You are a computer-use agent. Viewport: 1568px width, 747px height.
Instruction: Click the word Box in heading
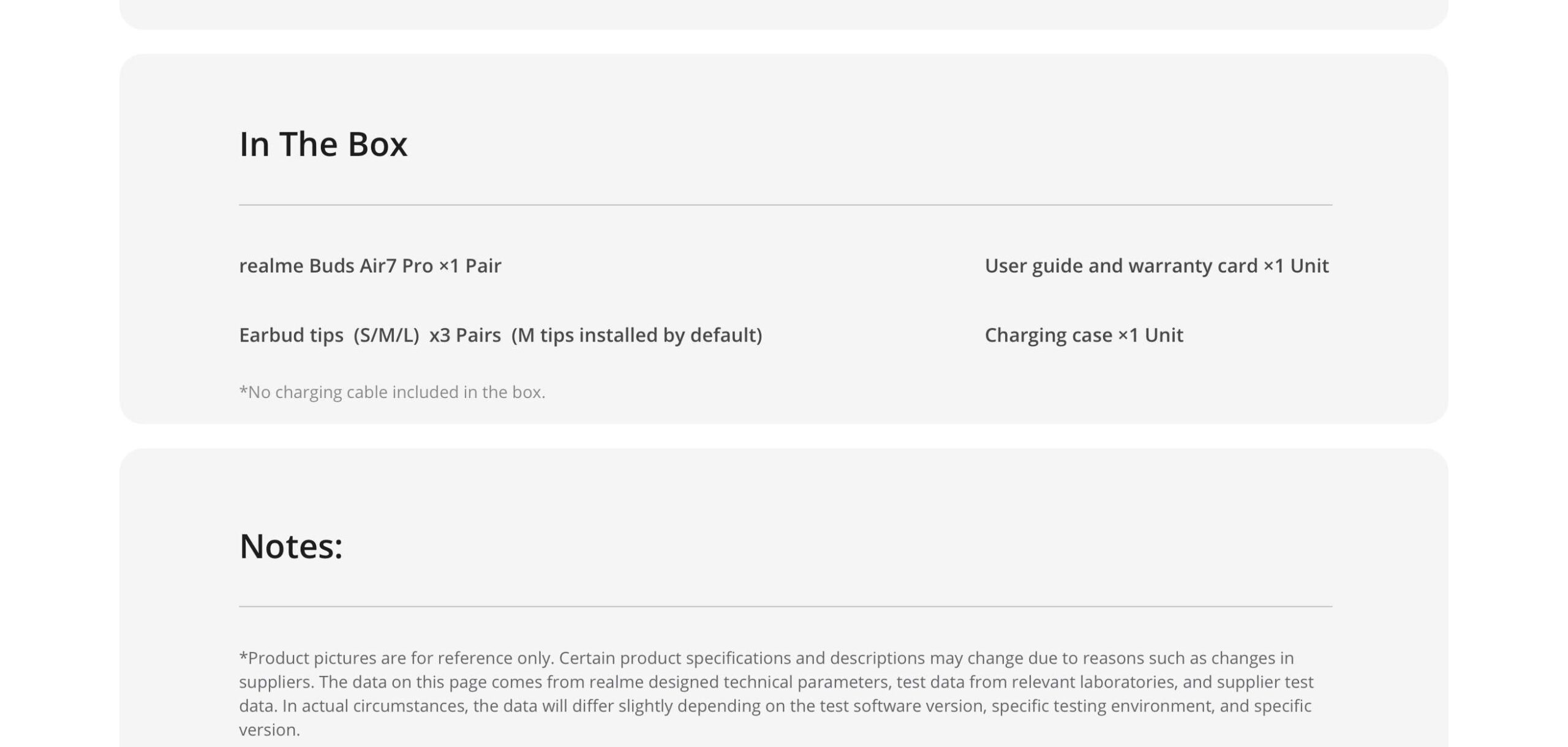coord(377,145)
